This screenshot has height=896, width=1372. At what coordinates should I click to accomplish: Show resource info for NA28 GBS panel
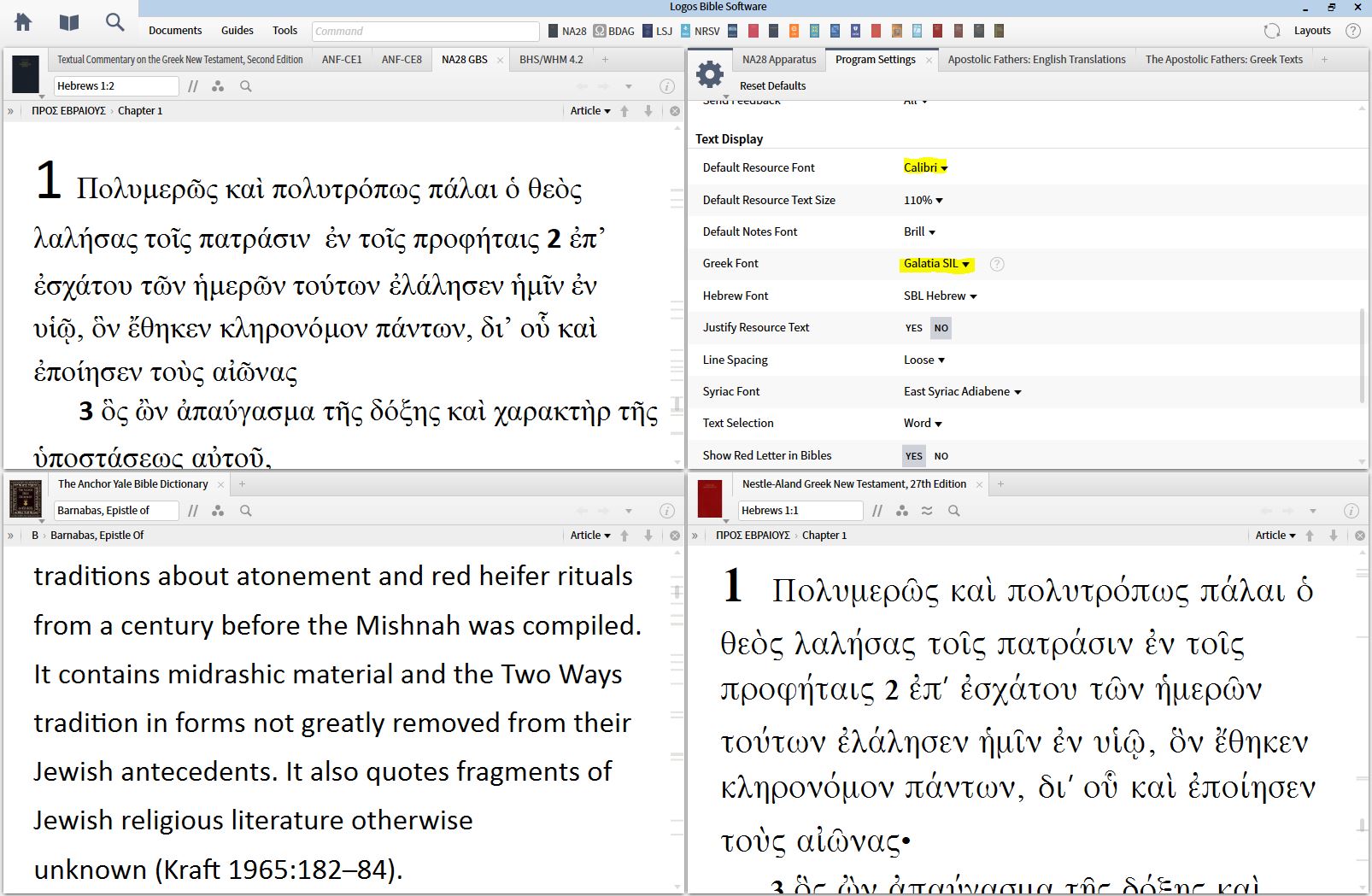coord(667,86)
